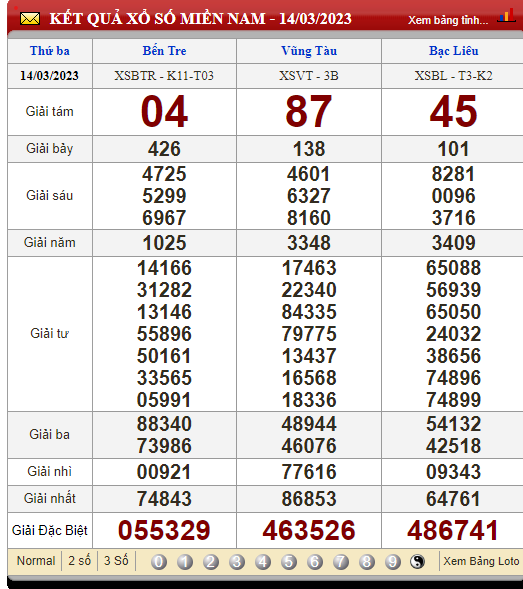Click code XSVT - 3B

(x=309, y=76)
